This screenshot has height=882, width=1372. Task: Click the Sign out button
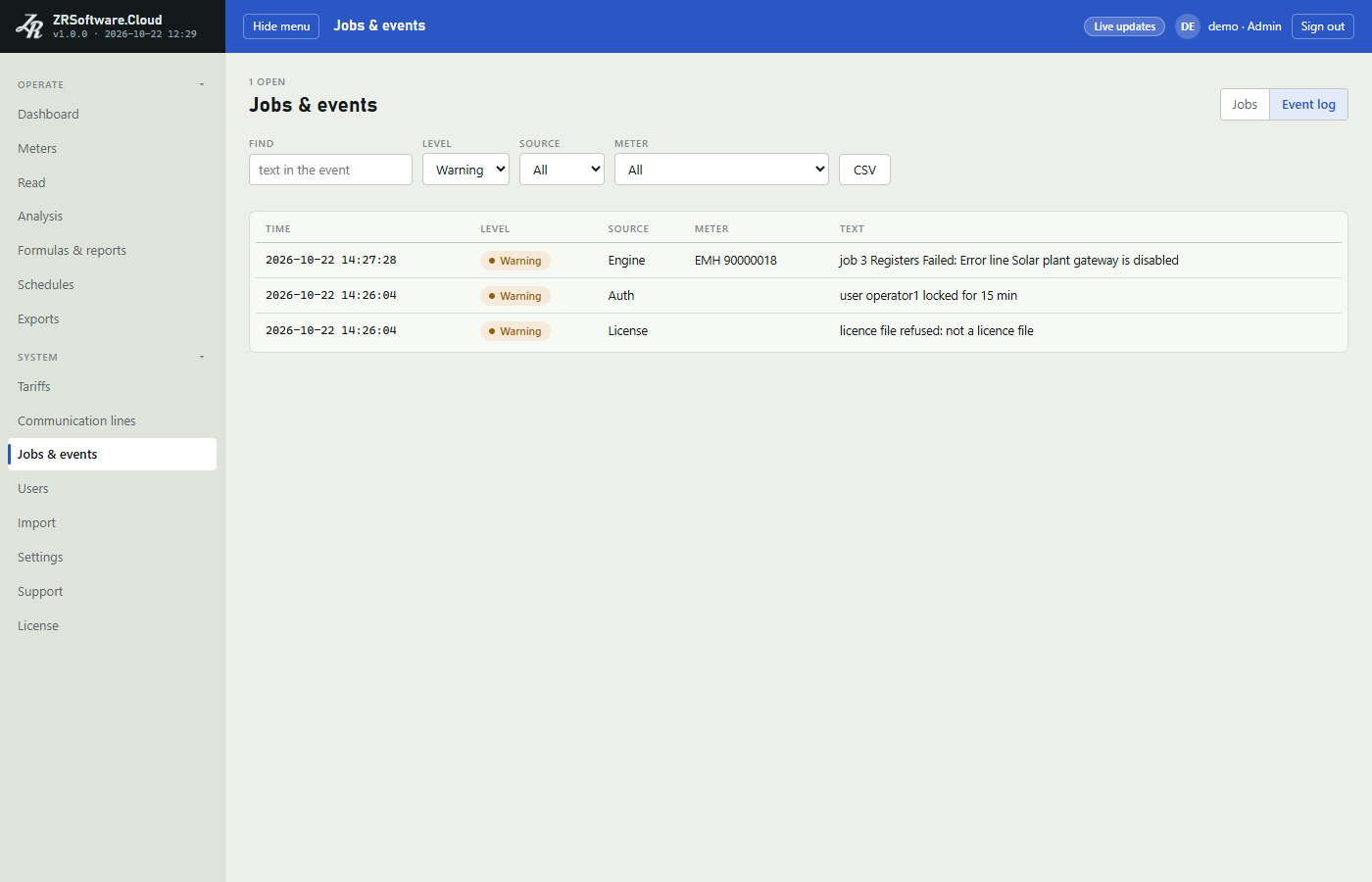pyautogui.click(x=1323, y=26)
